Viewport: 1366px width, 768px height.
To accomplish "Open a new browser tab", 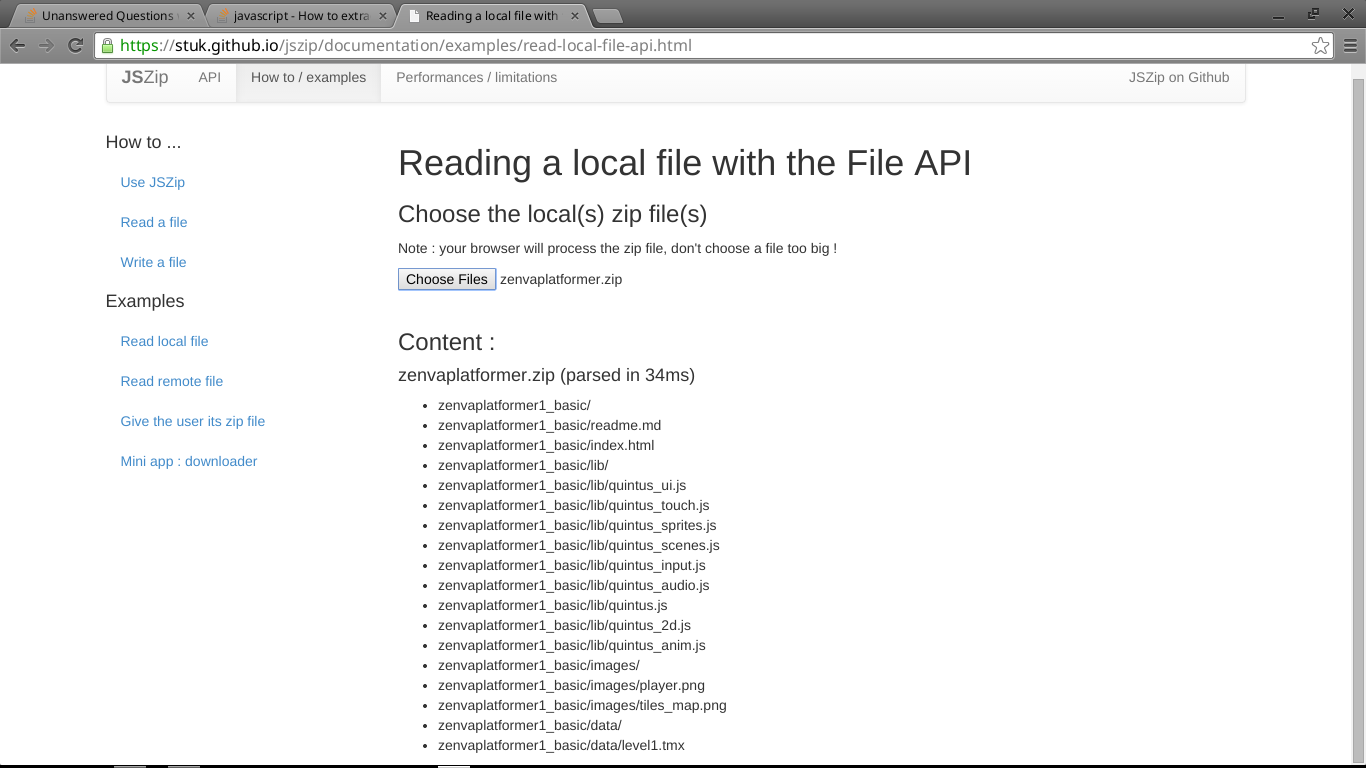I will 606,16.
